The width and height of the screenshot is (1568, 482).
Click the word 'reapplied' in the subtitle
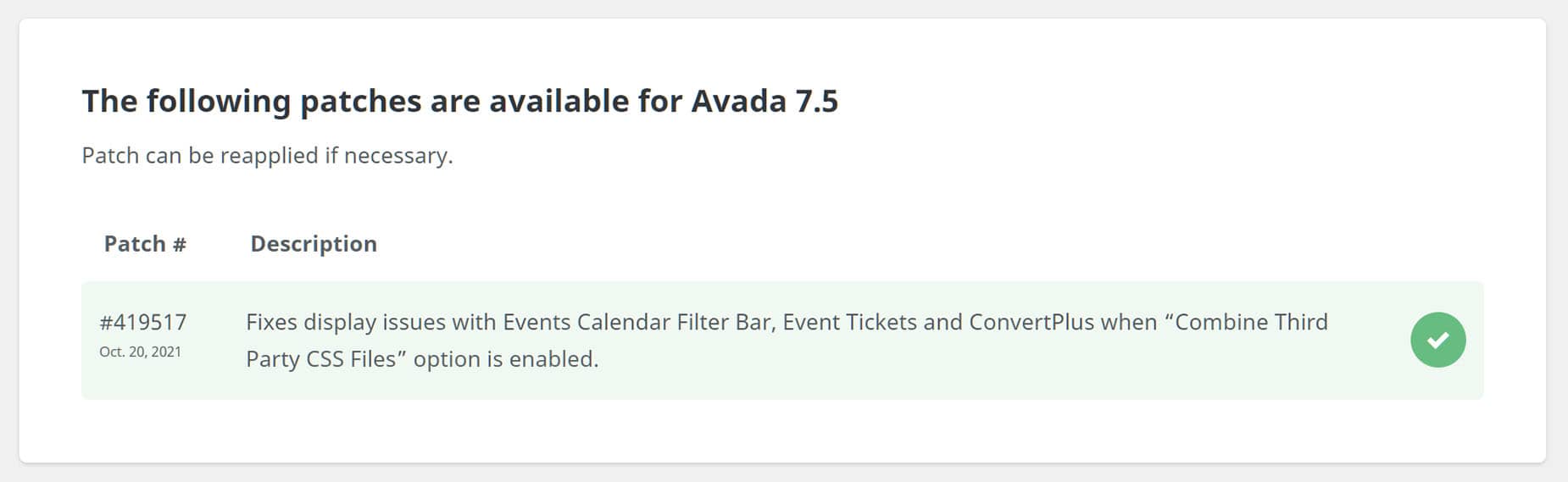click(x=270, y=156)
